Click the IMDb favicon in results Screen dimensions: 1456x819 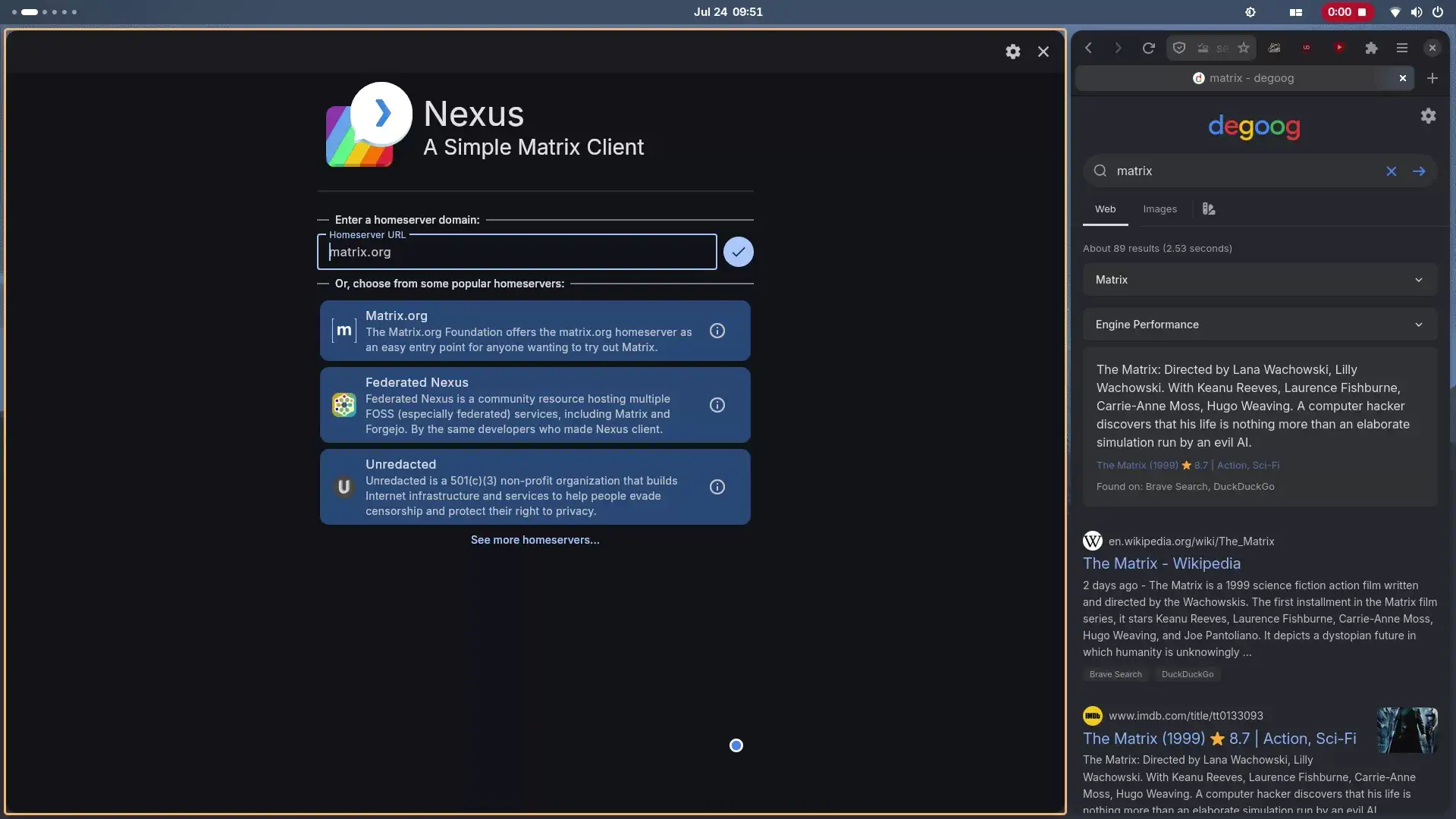[1093, 716]
